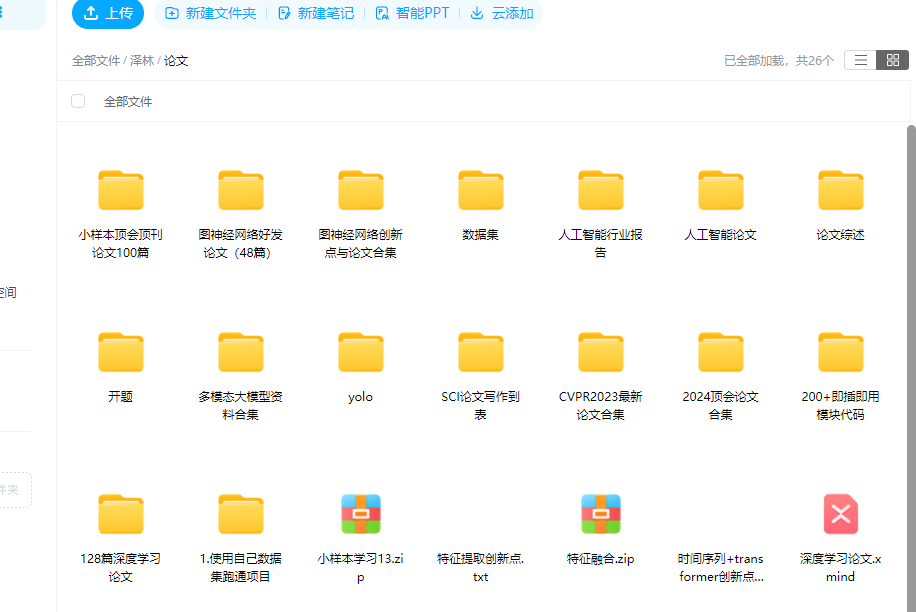Open the 论文综述 folder icon
The image size is (916, 612).
click(x=841, y=190)
